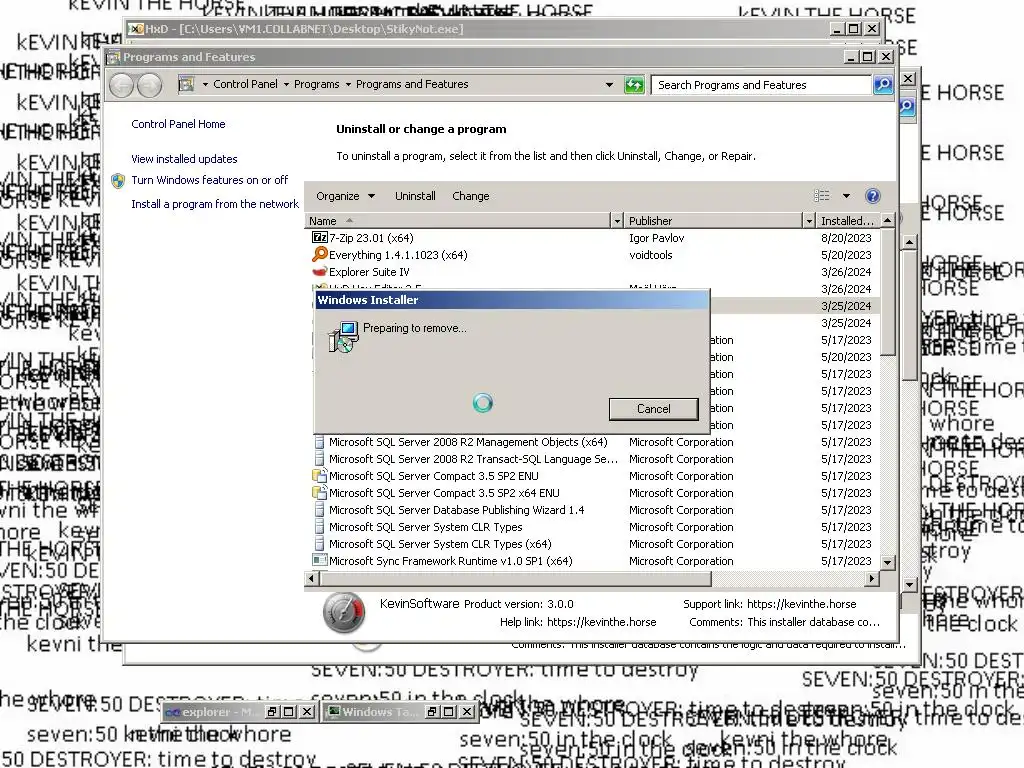Click the horizontal scrollbar thumb
The height and width of the screenshot is (768, 1024).
[515, 579]
